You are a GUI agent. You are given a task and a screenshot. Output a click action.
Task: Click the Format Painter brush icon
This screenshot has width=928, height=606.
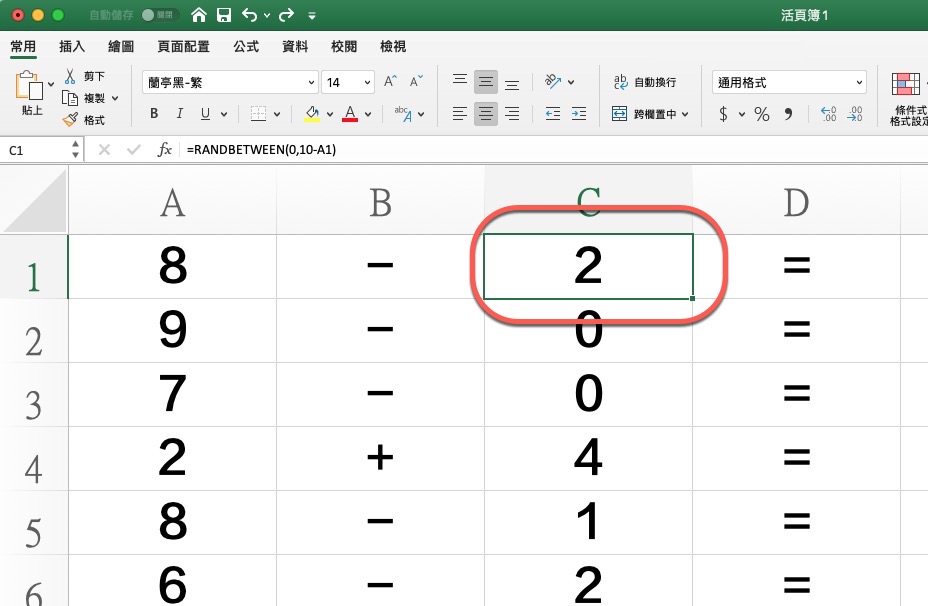tap(70, 120)
